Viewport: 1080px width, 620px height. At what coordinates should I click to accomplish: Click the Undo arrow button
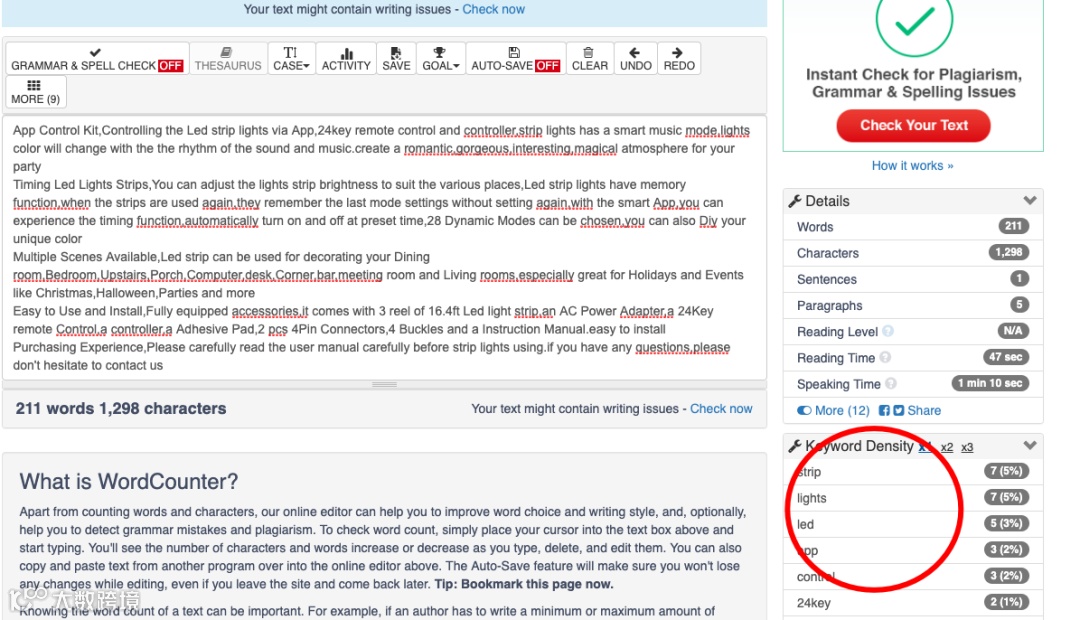pyautogui.click(x=636, y=58)
